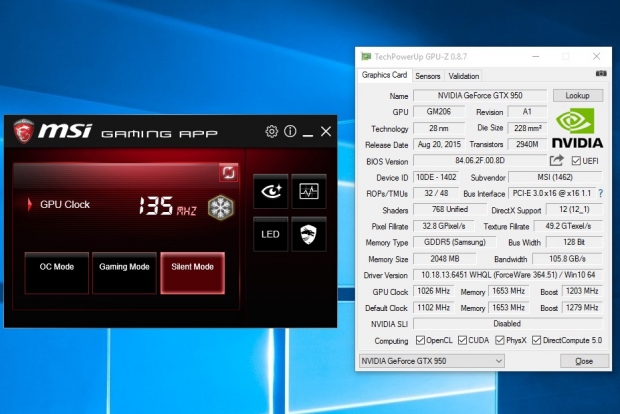The height and width of the screenshot is (414, 620).
Task: Click the Revision value A1
Action: pos(527,112)
